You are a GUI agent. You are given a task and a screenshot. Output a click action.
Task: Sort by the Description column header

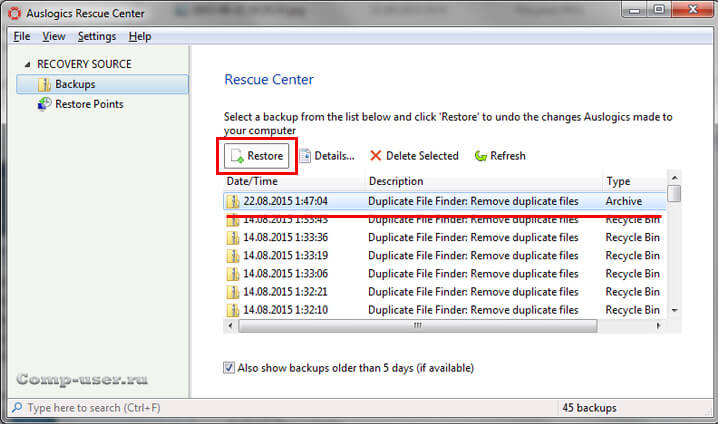coord(484,181)
